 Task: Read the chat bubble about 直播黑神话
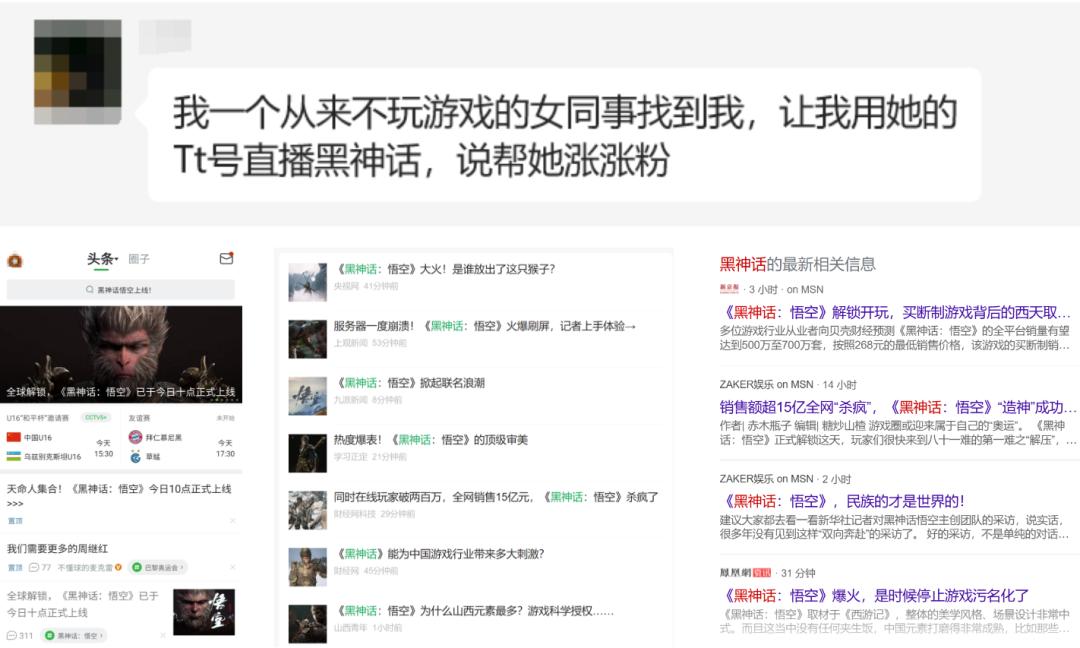(565, 135)
